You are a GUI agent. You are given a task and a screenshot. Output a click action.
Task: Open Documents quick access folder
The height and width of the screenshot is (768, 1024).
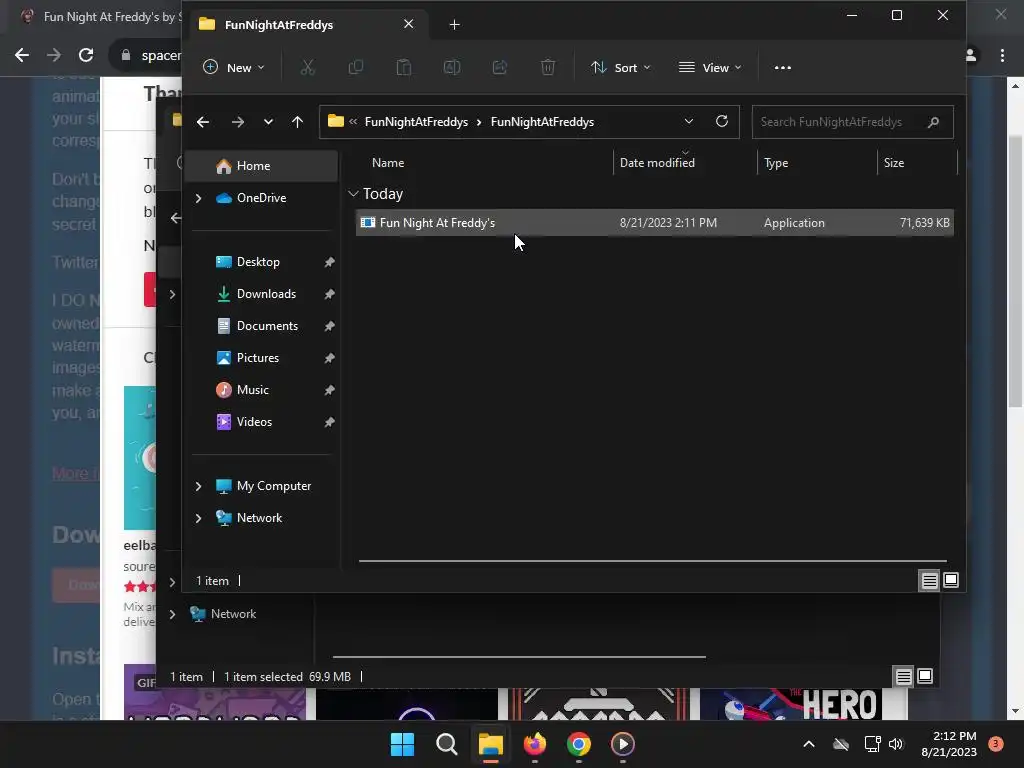[267, 326]
